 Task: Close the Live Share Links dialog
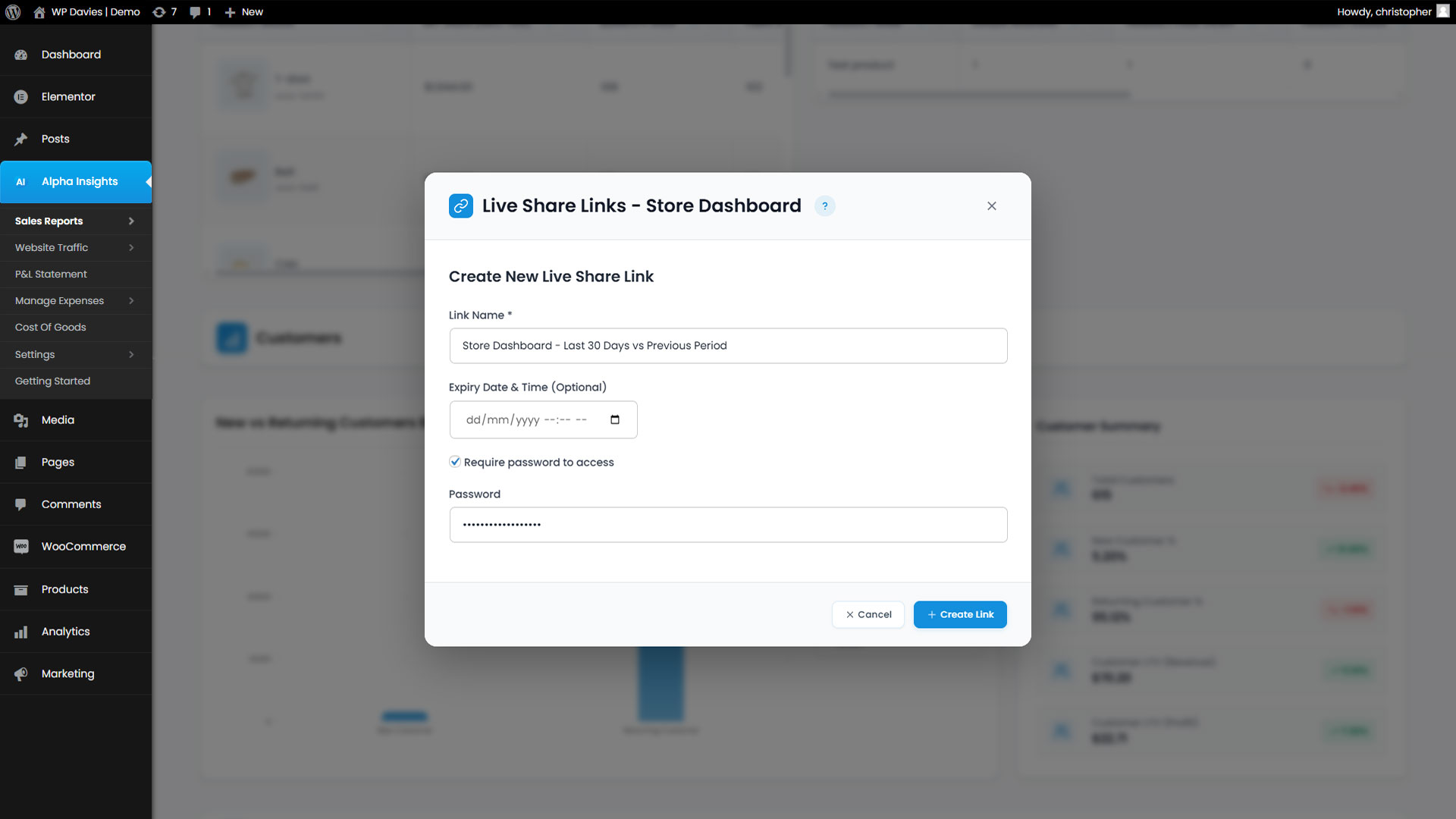pyautogui.click(x=992, y=206)
